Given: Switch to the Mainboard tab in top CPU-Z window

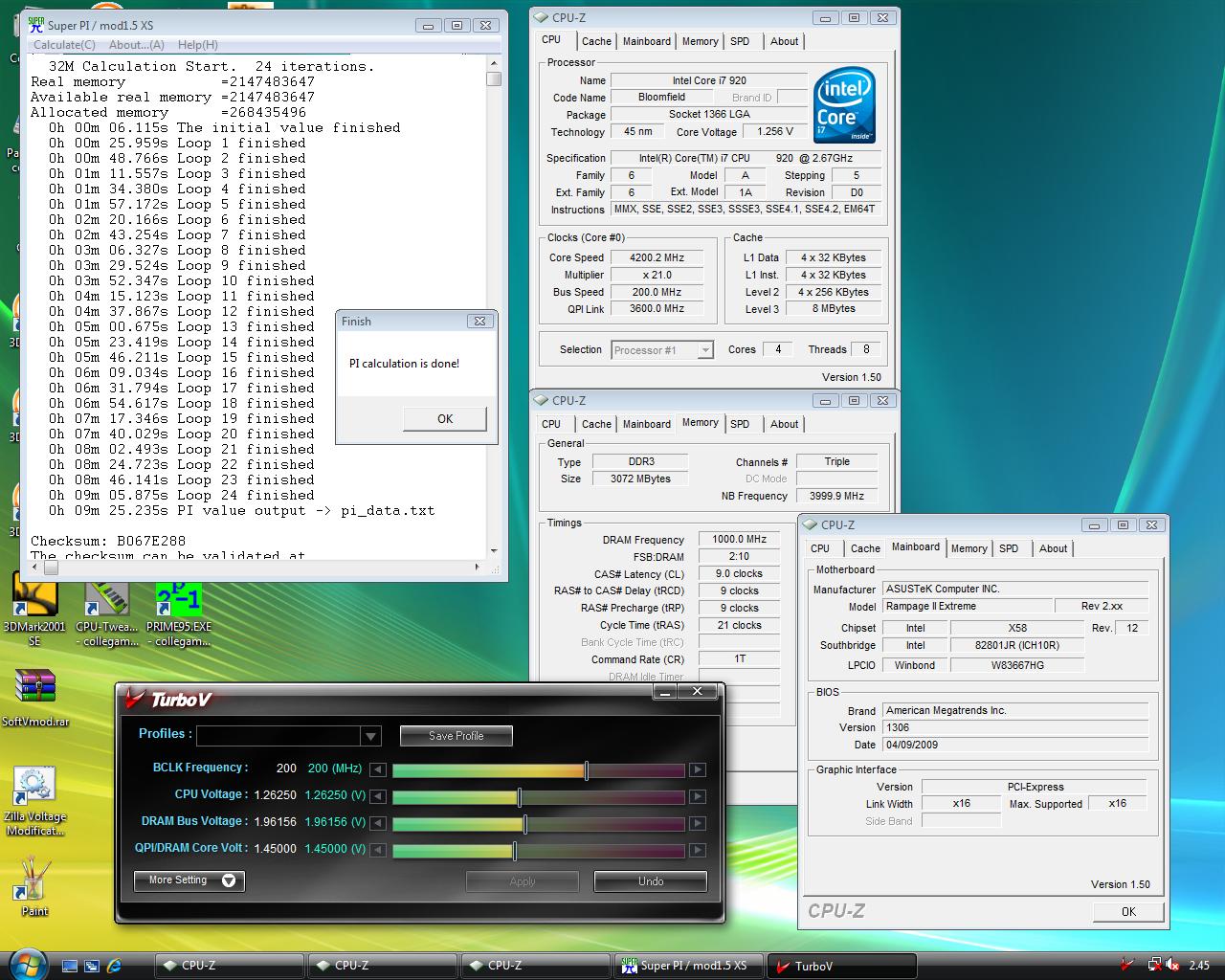Looking at the screenshot, I should [x=646, y=41].
